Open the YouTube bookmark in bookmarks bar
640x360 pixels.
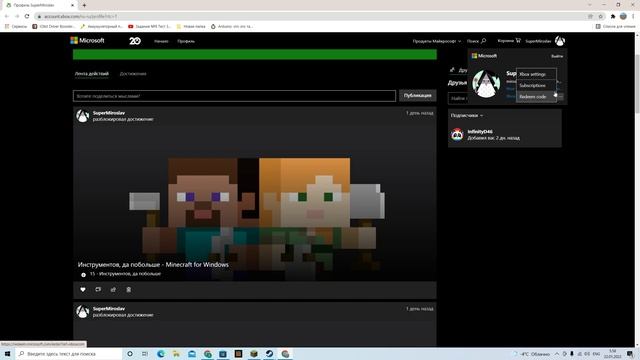149,26
